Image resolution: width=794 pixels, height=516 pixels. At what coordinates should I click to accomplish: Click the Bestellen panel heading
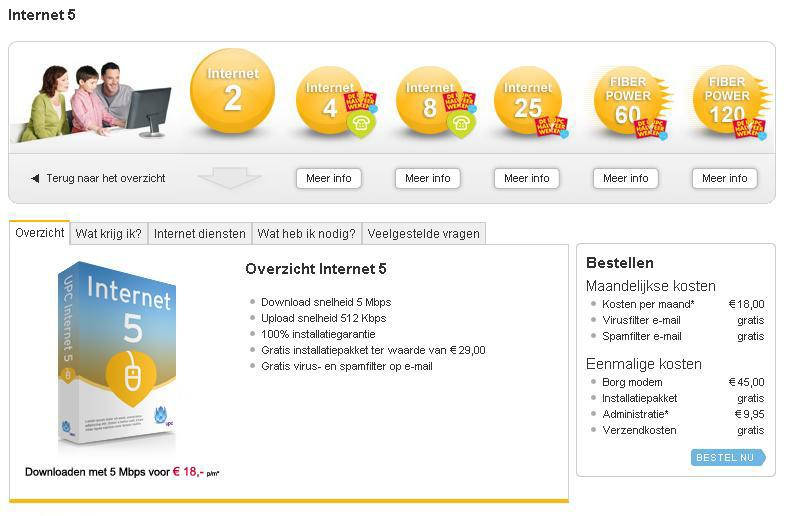pyautogui.click(x=620, y=263)
